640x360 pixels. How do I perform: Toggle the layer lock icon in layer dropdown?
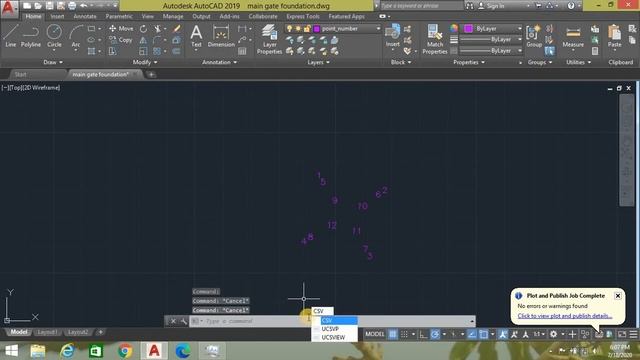pos(307,29)
